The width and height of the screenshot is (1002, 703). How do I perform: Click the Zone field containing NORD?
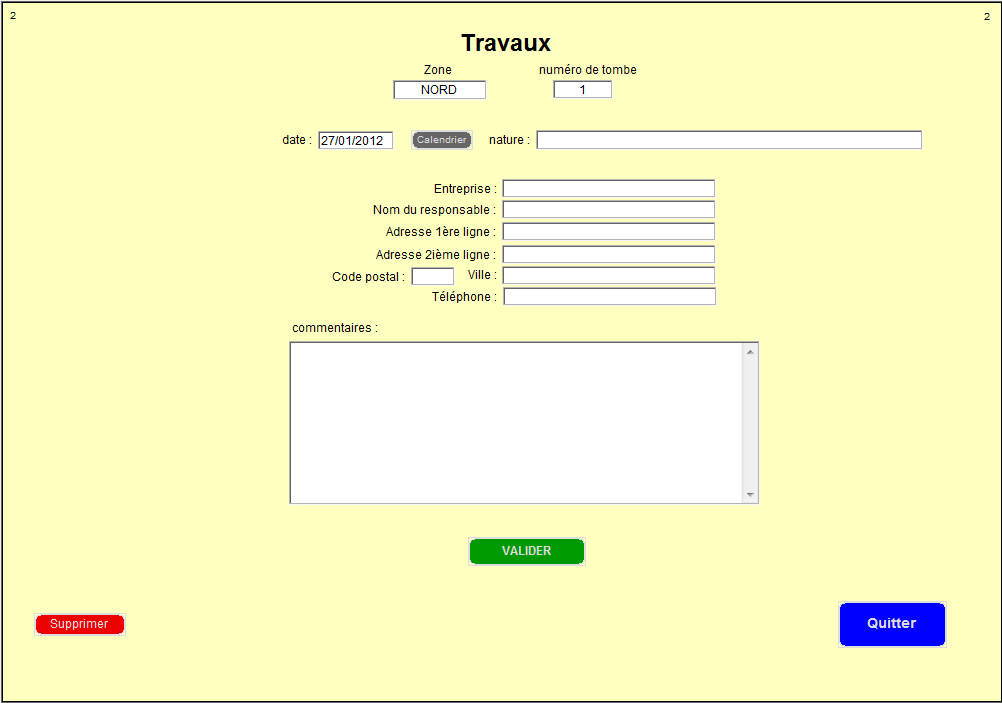click(x=439, y=90)
